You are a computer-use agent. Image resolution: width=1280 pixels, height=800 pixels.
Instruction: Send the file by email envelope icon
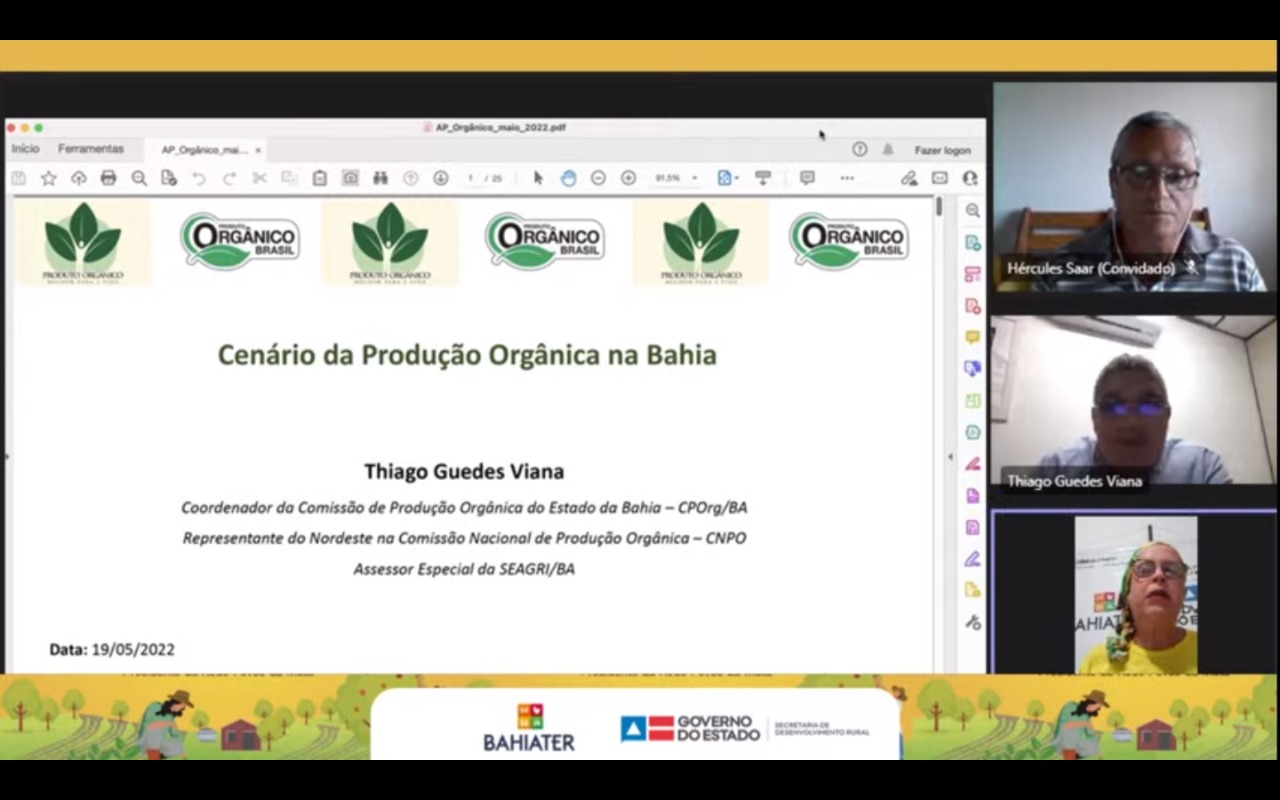click(939, 178)
